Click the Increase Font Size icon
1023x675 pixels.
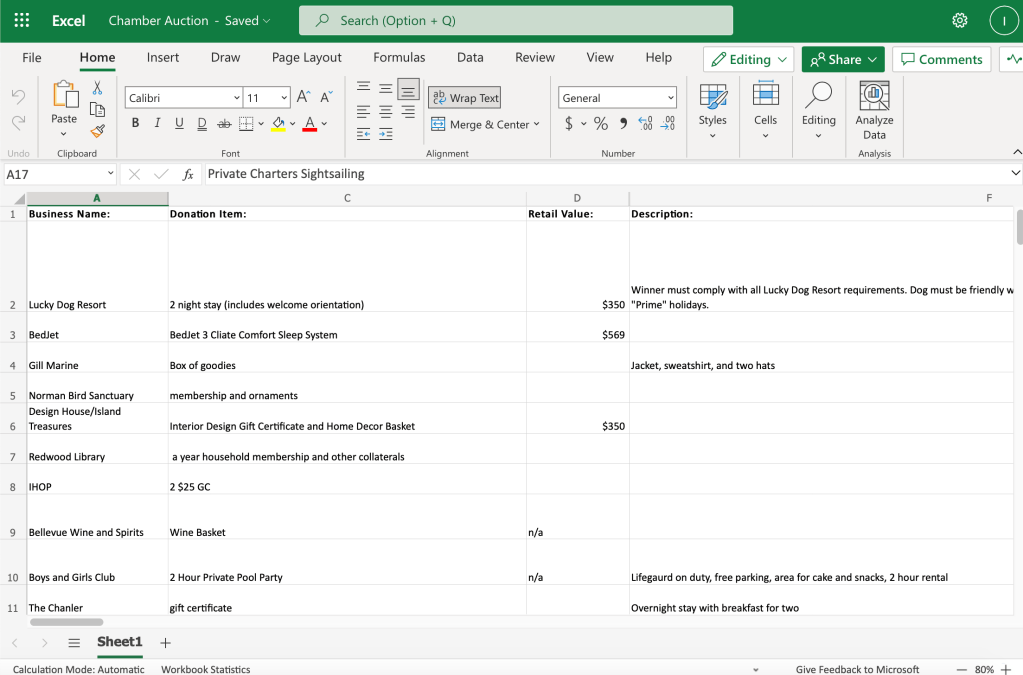click(x=303, y=97)
